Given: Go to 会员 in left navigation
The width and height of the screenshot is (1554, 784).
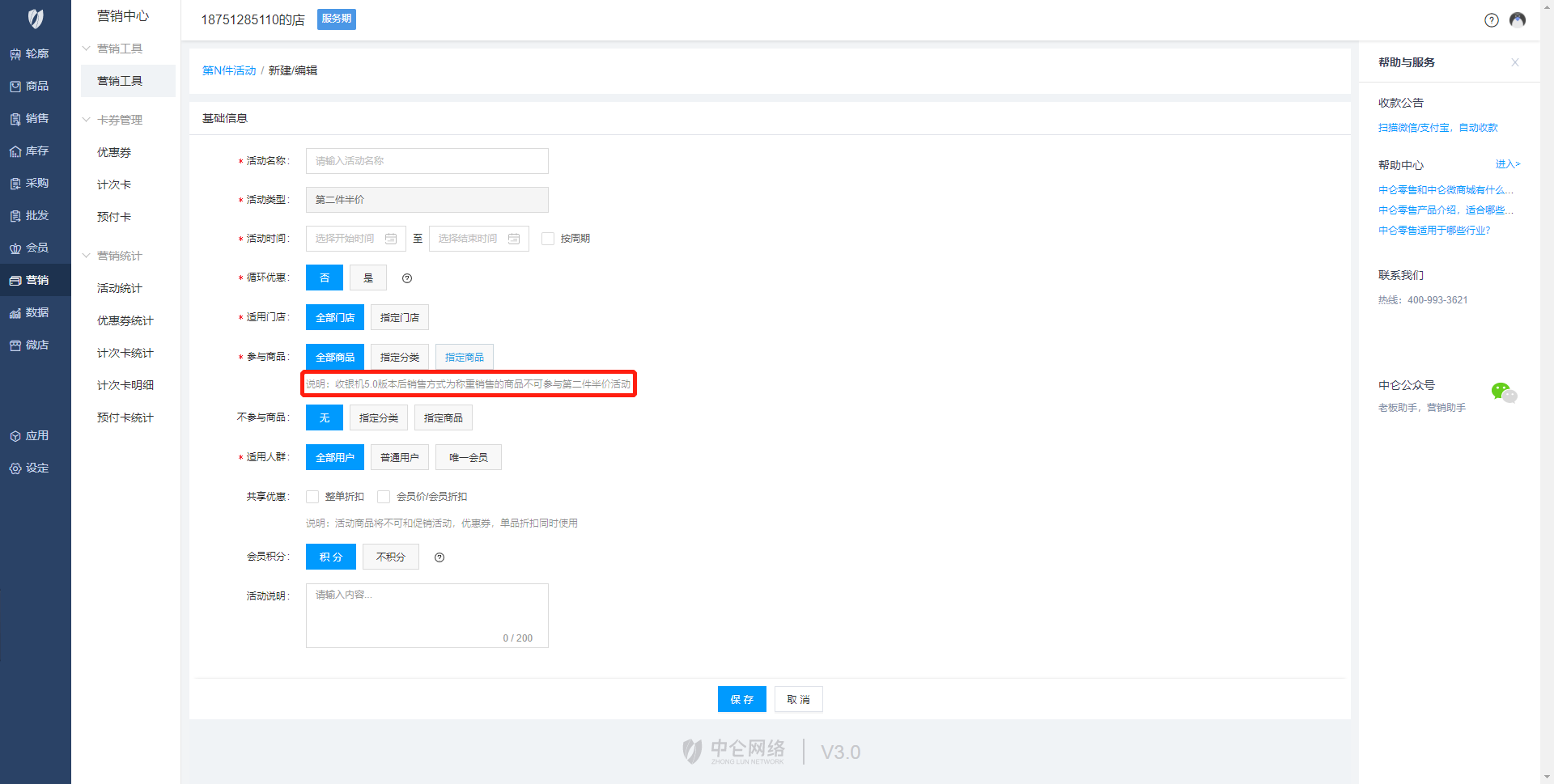Looking at the screenshot, I should [36, 248].
